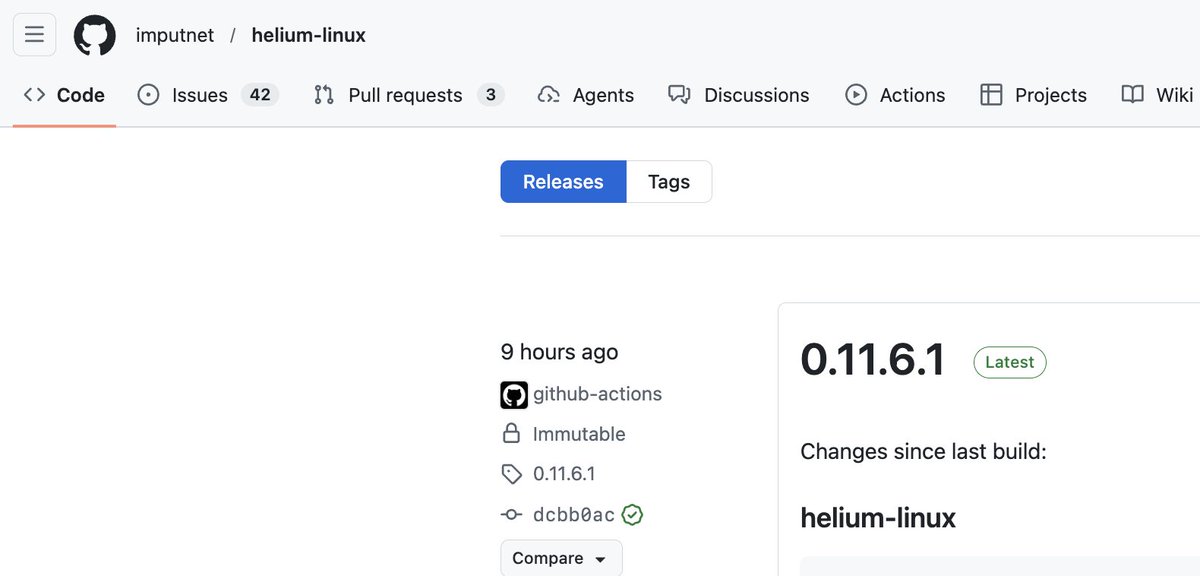Open the hamburger navigation menu
This screenshot has width=1200, height=576.
(x=34, y=35)
